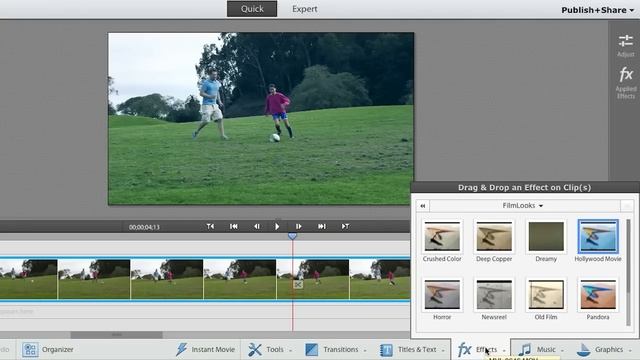Open the Adjust panel icon

pos(625,41)
